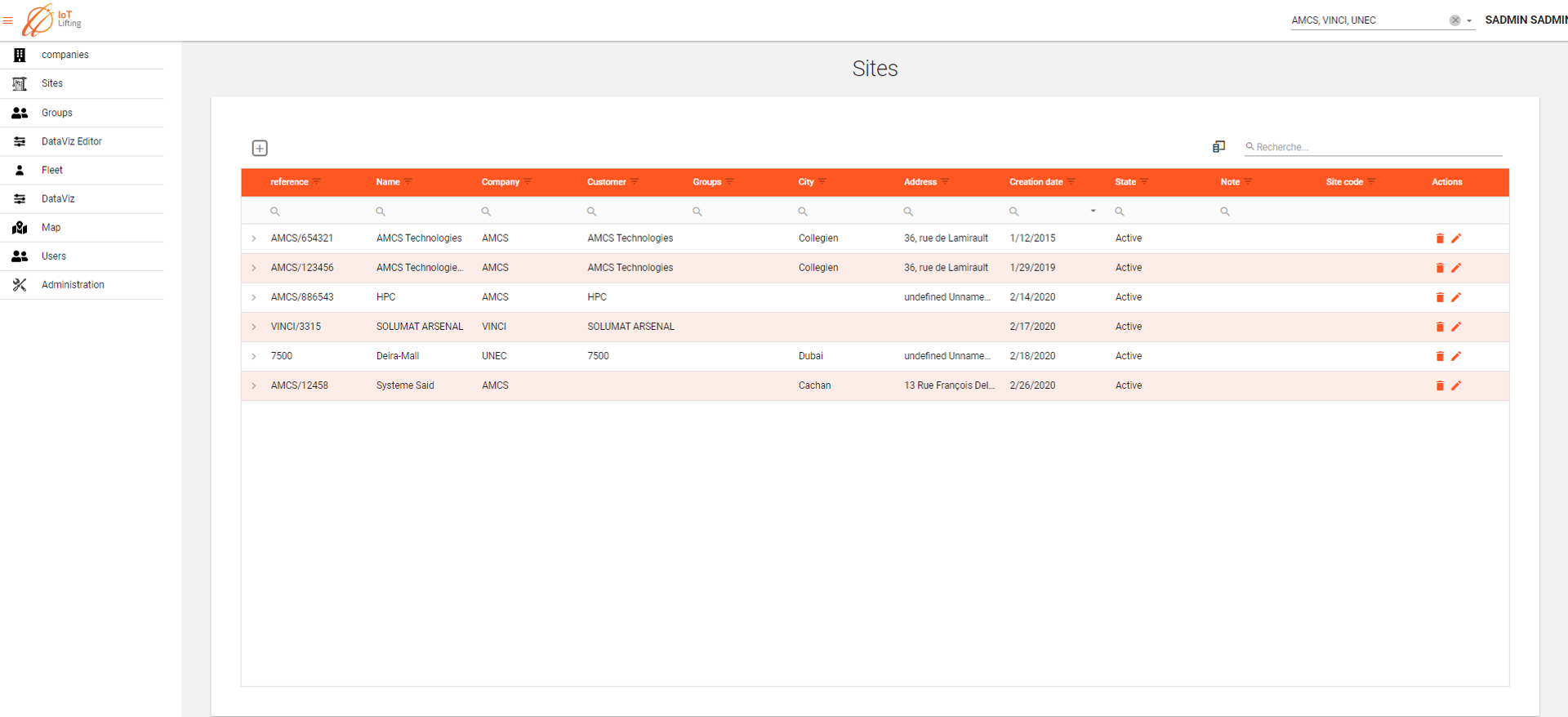Expand row AMCS/654321

tap(254, 238)
